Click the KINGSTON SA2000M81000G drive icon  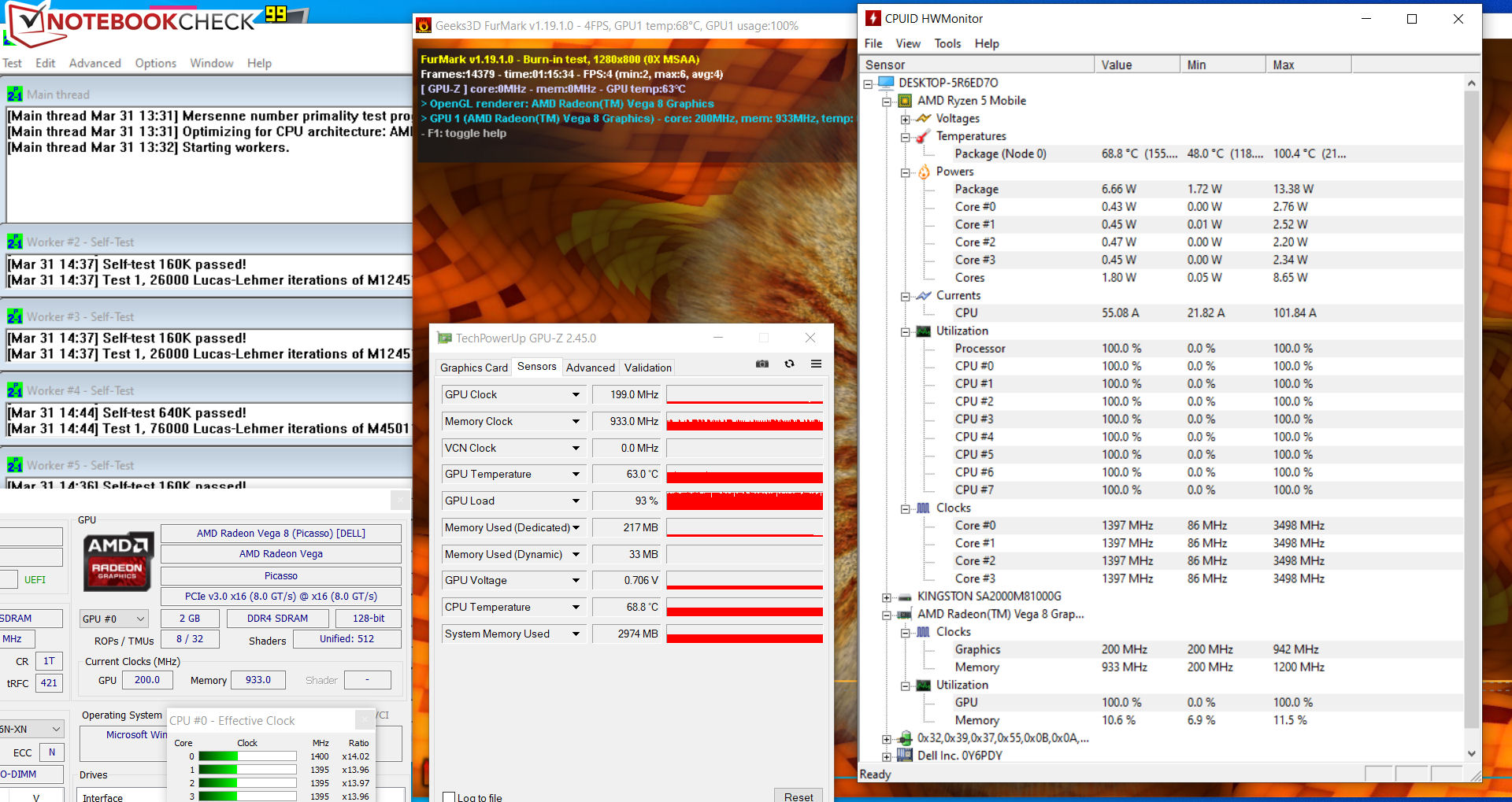tap(905, 597)
